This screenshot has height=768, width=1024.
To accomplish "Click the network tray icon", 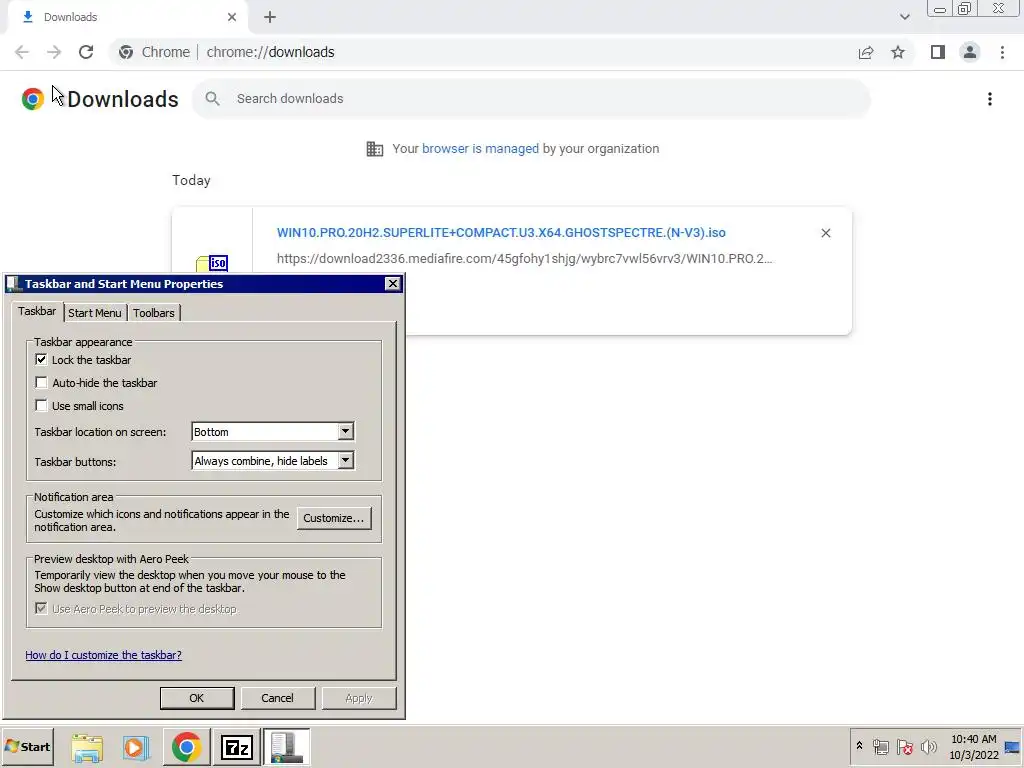I will coord(880,747).
